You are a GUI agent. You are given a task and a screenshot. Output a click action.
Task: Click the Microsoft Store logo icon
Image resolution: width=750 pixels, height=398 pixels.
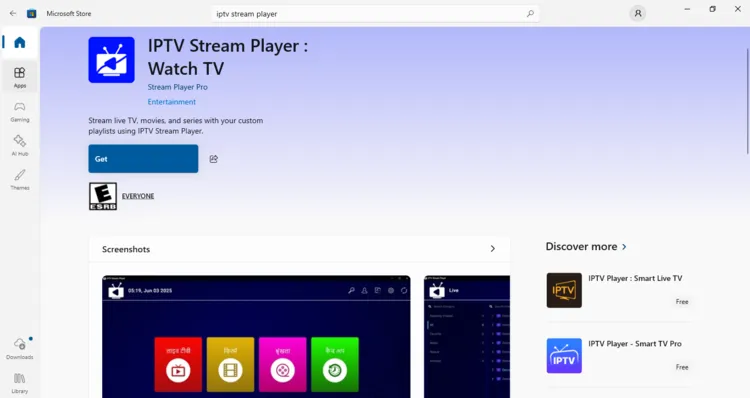pos(32,13)
